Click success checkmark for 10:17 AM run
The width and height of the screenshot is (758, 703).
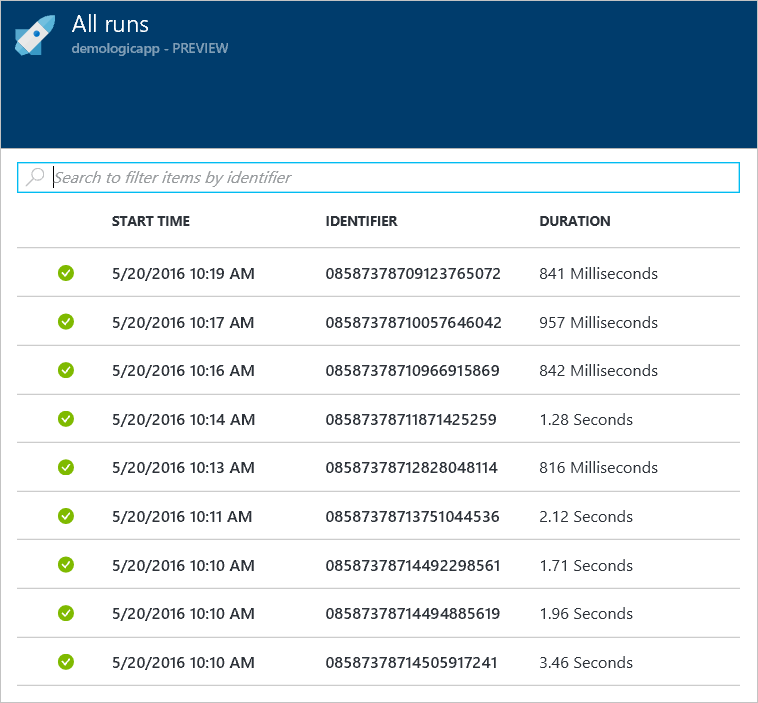(x=66, y=322)
